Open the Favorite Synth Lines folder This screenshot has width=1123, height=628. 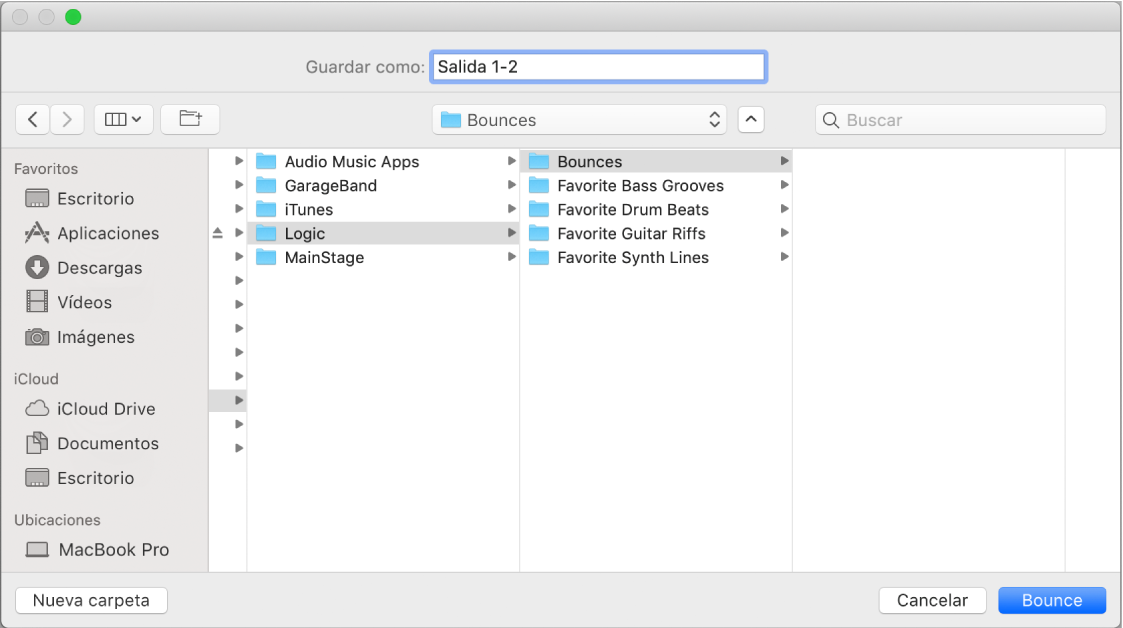tap(632, 258)
